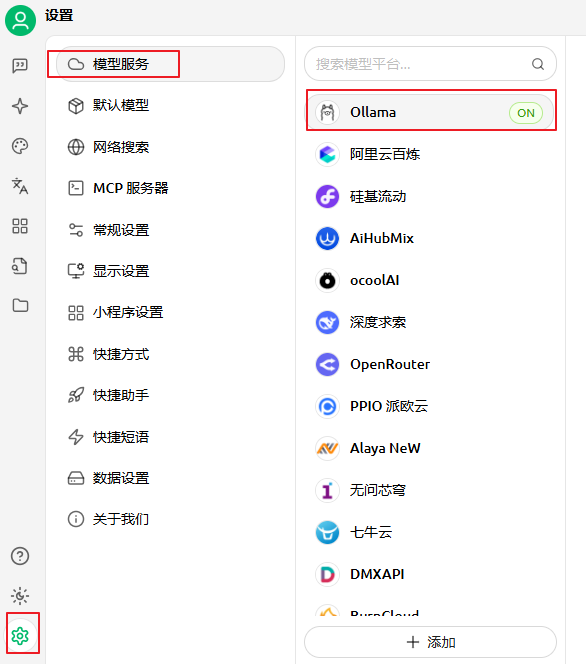Select the Ollama provider with ON badge
The width and height of the screenshot is (586, 664).
click(430, 112)
